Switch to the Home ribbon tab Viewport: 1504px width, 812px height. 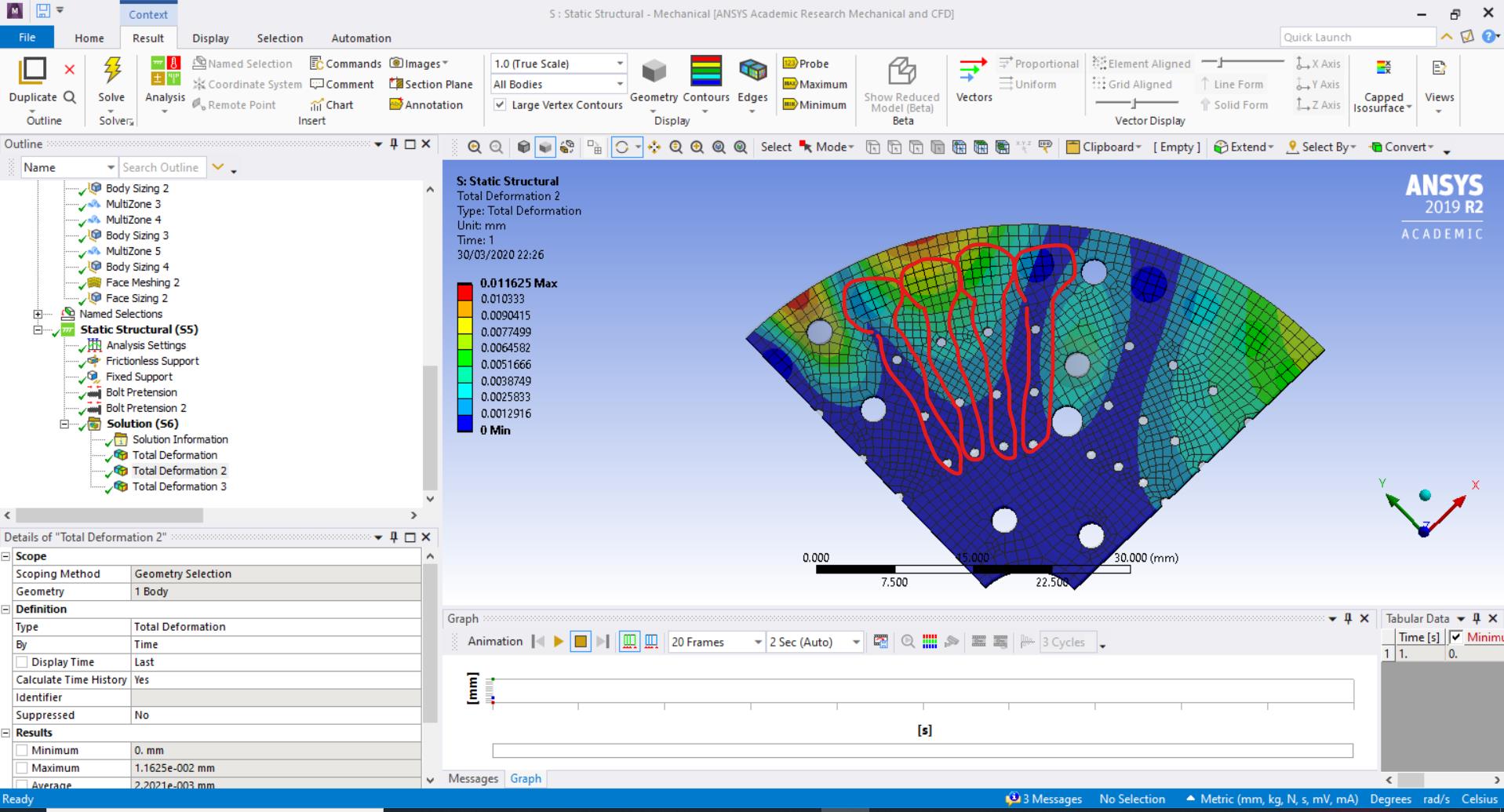(89, 38)
